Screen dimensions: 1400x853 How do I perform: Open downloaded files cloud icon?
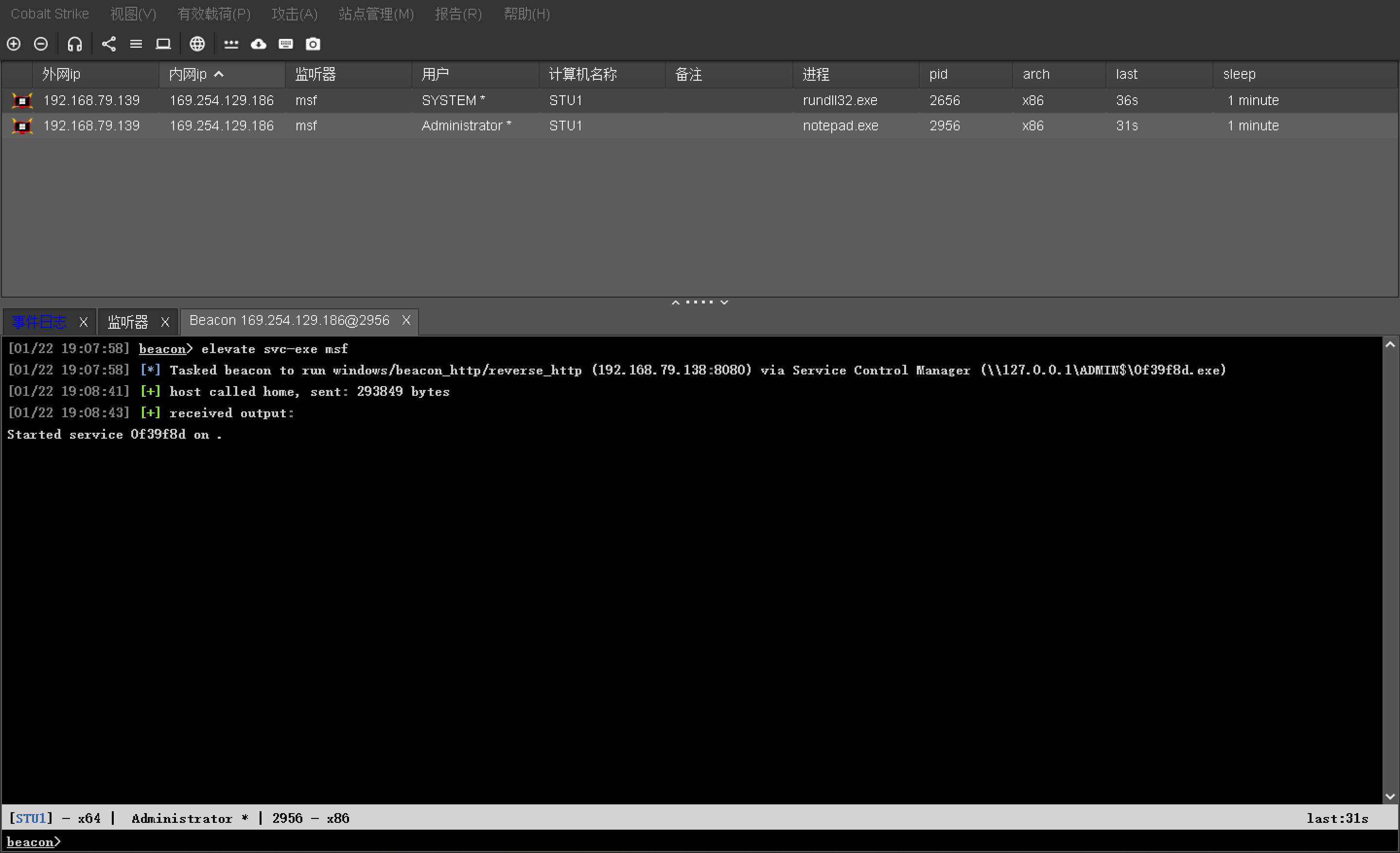click(x=259, y=44)
